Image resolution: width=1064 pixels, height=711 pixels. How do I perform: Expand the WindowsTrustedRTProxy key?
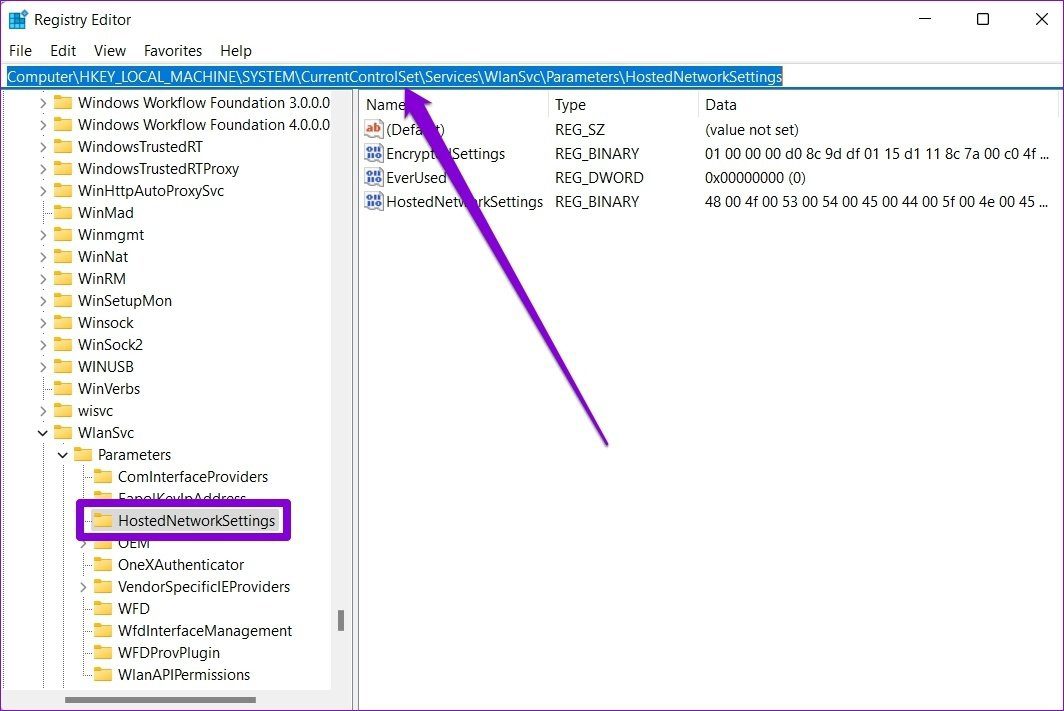43,169
